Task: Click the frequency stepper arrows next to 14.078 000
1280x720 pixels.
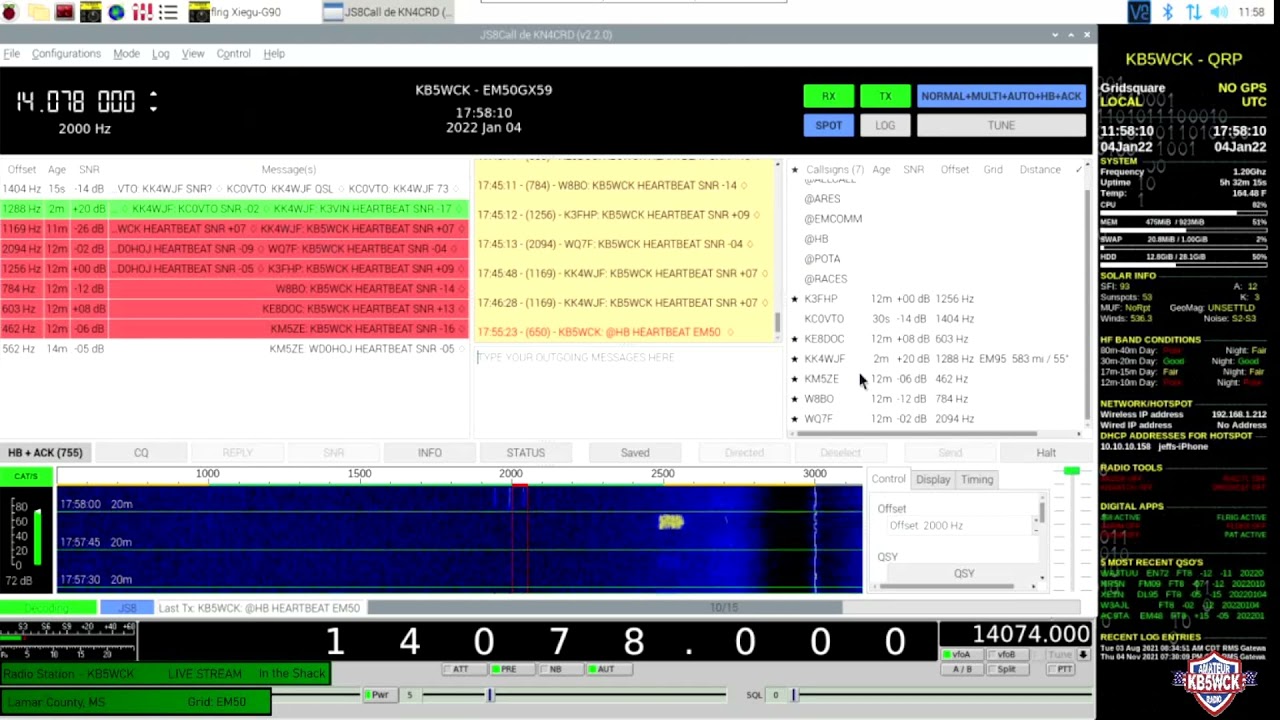Action: (153, 101)
